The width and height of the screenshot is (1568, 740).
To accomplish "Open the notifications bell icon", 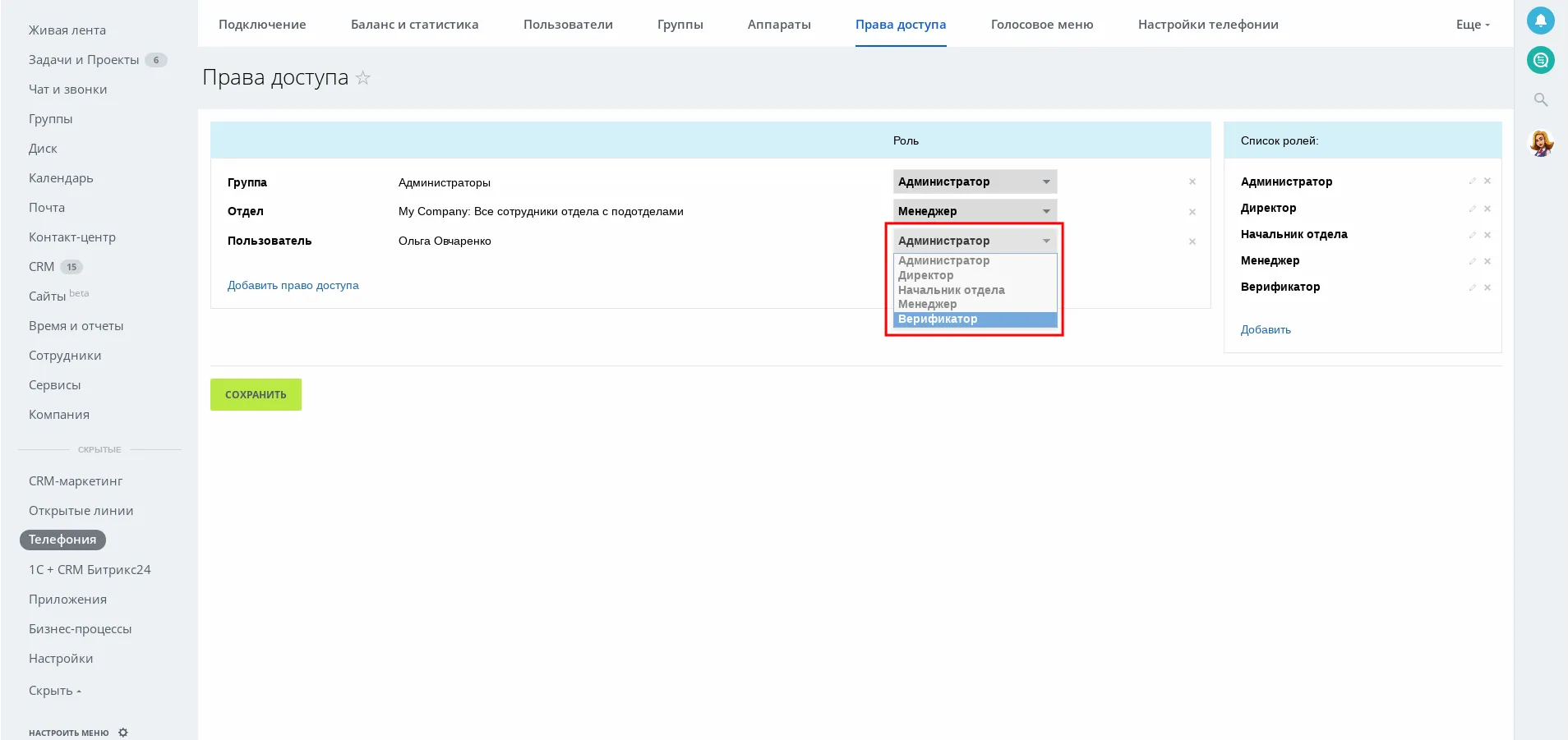I will [1540, 21].
